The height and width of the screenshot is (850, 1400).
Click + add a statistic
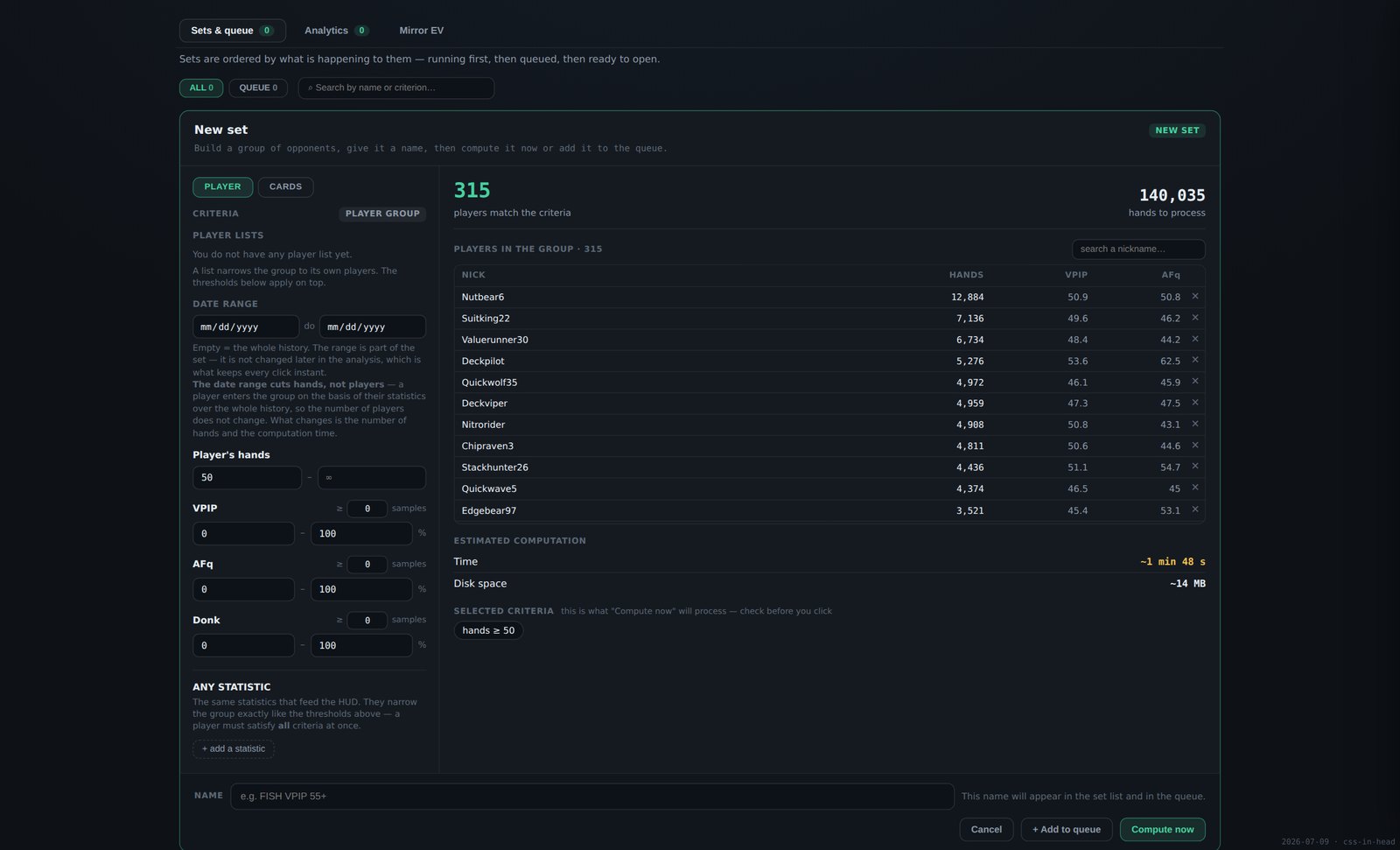click(234, 748)
